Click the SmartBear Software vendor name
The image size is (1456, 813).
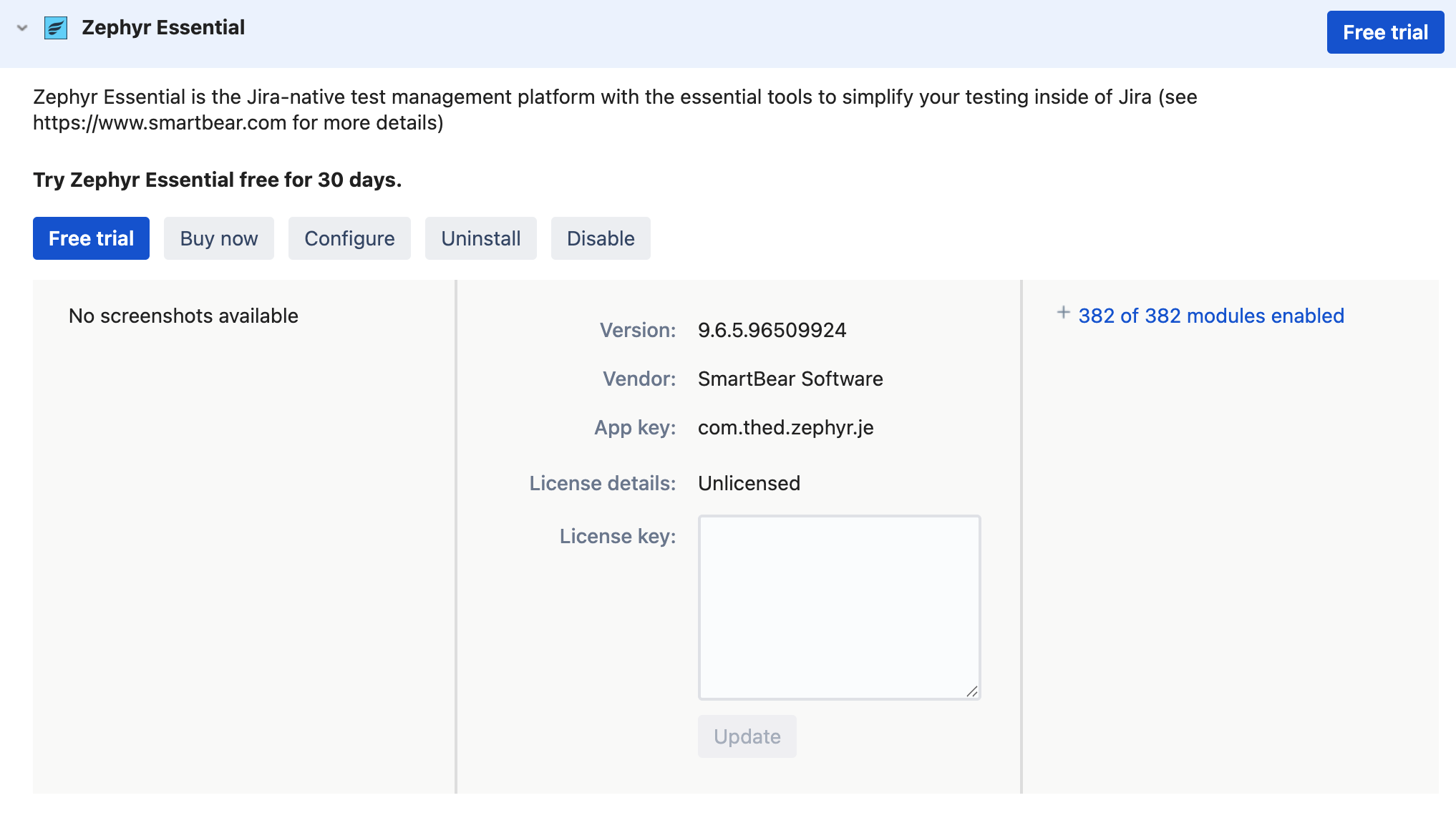(790, 379)
